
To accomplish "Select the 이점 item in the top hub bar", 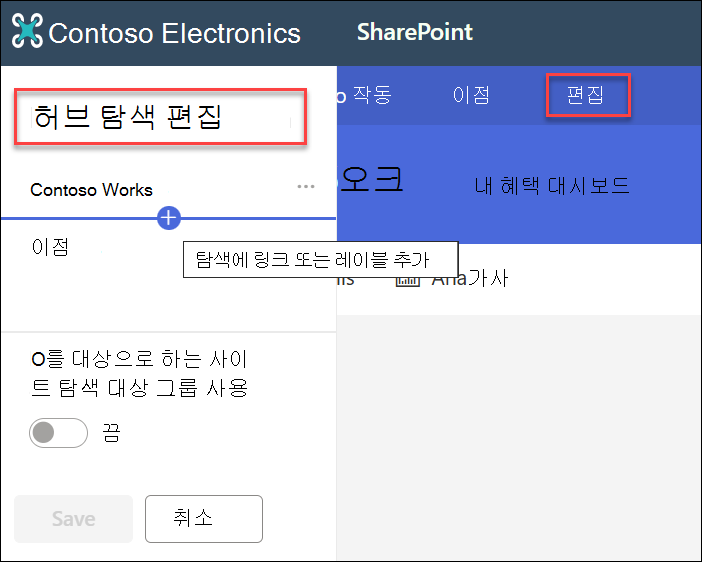I will 471,95.
